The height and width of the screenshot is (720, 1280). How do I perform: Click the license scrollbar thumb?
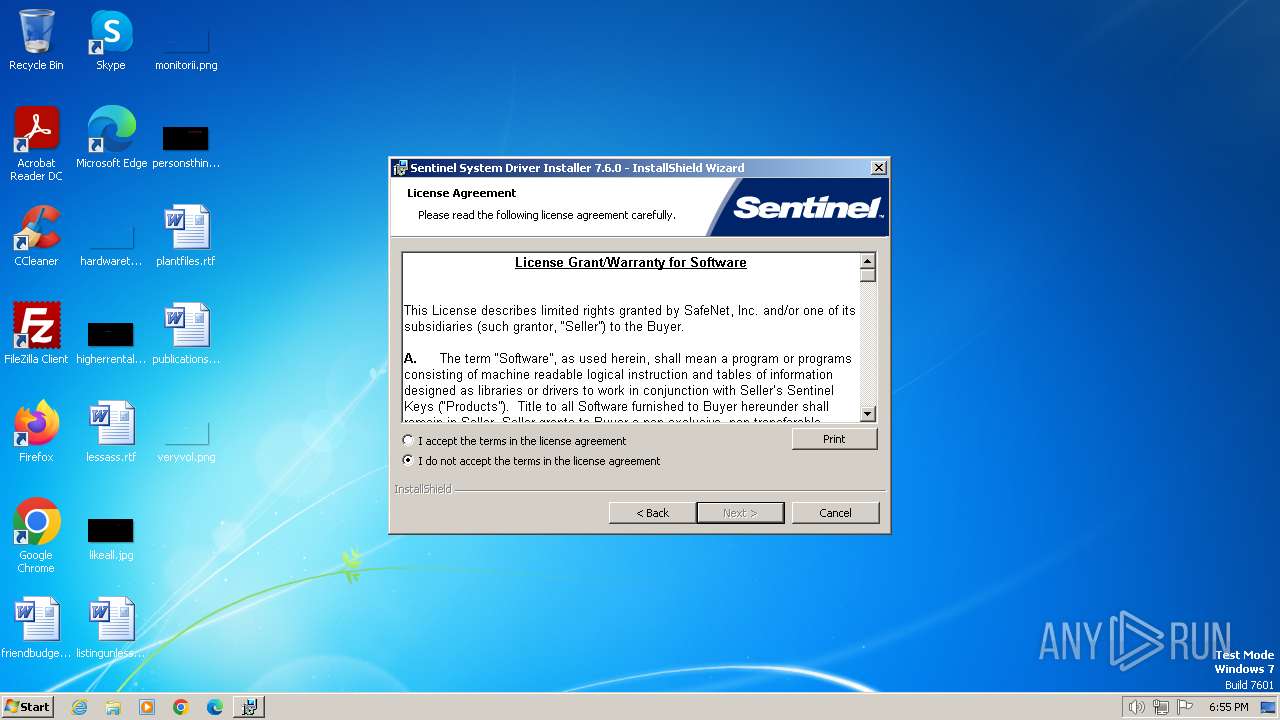(x=867, y=275)
